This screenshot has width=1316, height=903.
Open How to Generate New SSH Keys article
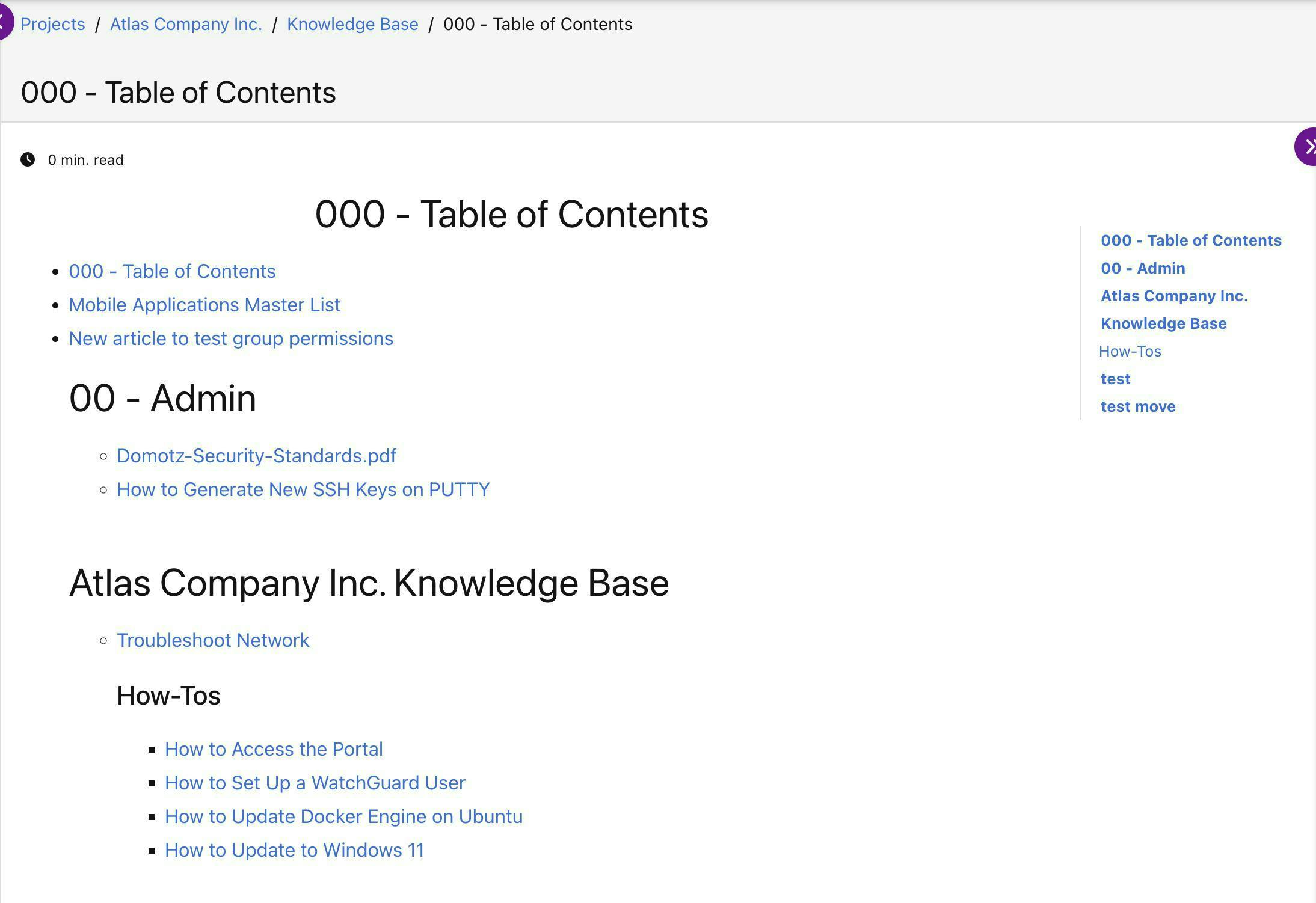pyautogui.click(x=303, y=489)
